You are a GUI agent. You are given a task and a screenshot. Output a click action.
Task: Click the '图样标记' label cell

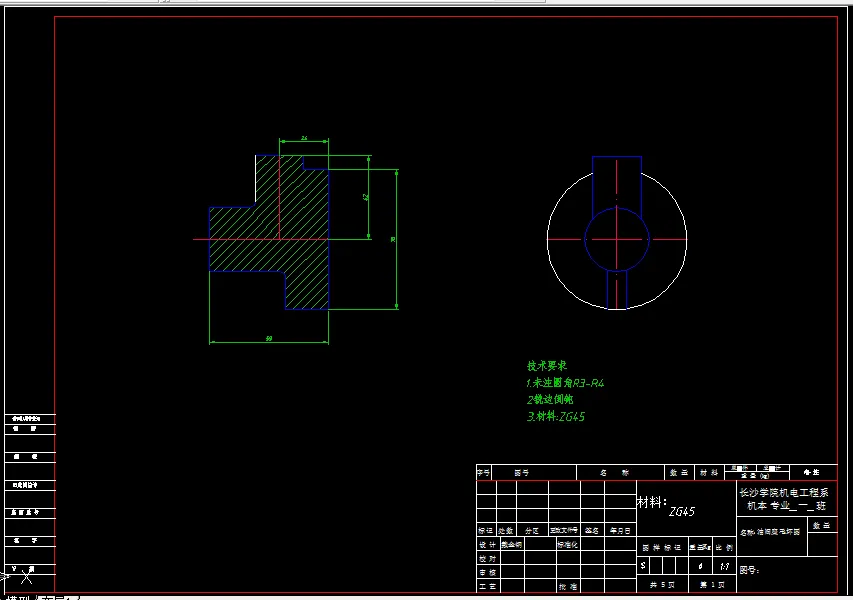[662, 548]
